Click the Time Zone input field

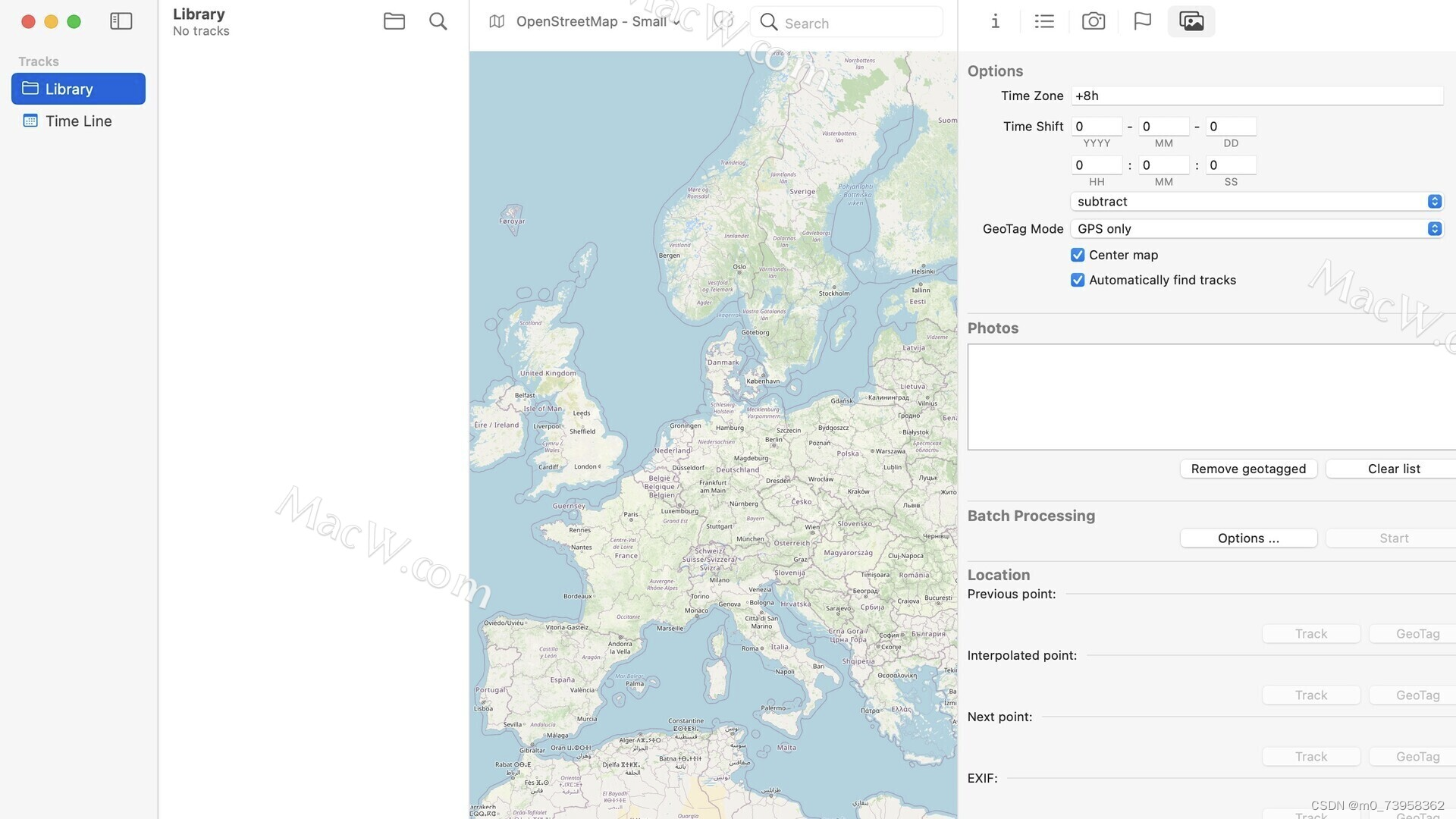click(1256, 96)
